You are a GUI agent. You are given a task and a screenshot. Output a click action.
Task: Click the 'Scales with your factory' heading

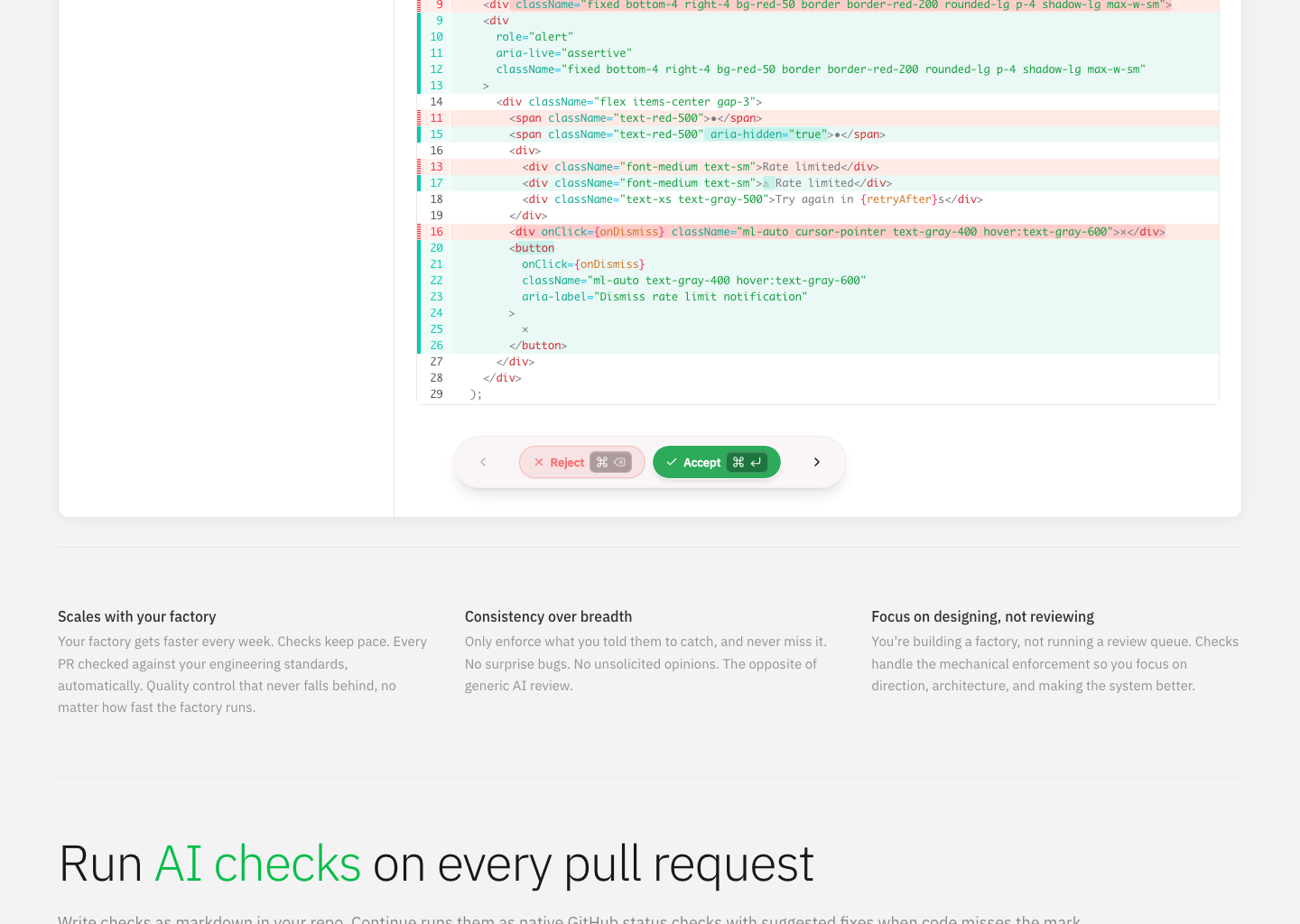click(137, 616)
